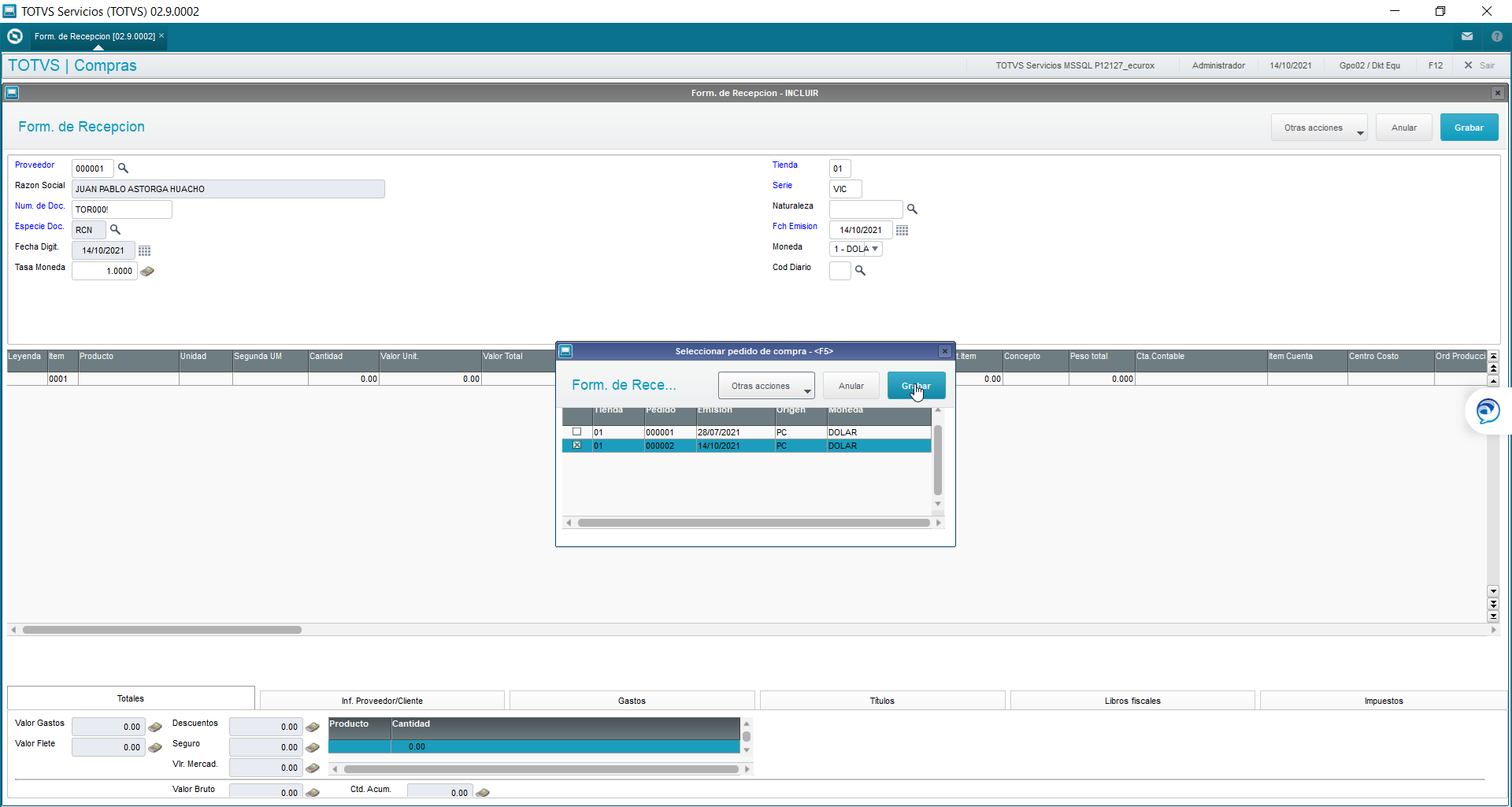Click the Cod Diario input field
This screenshot has width=1512, height=807.
point(840,271)
